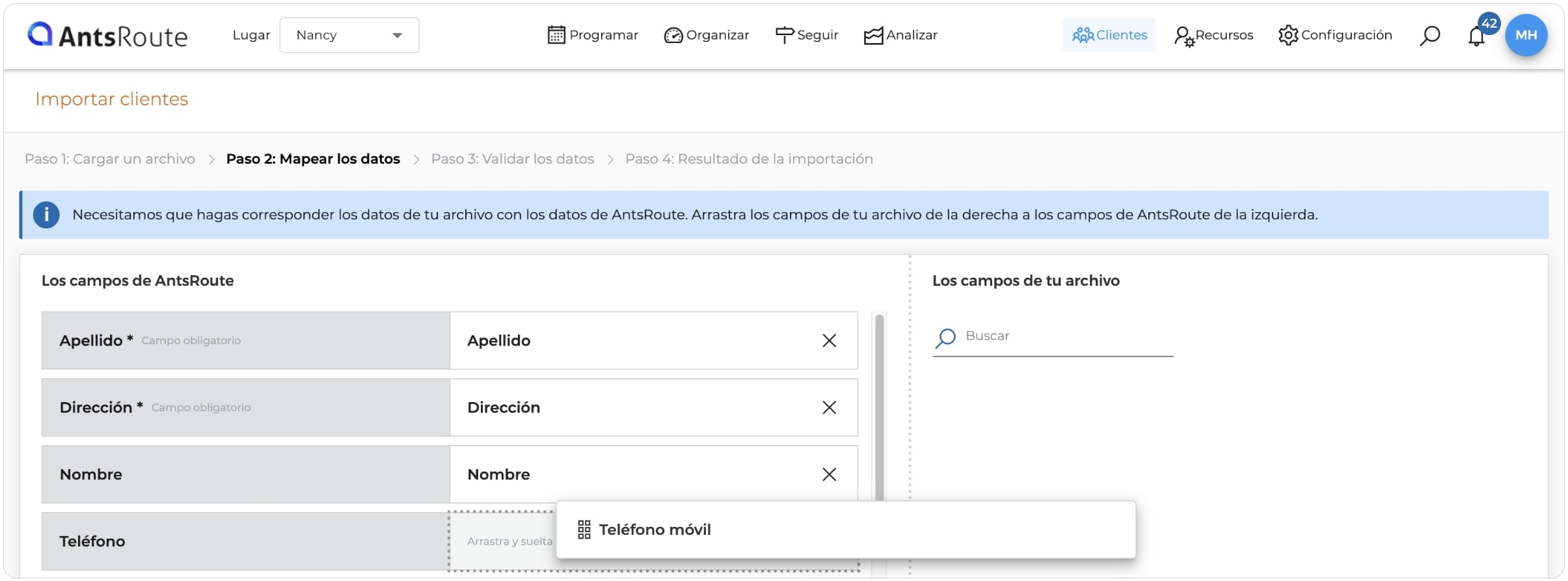The height and width of the screenshot is (581, 1568).
Task: Open the Programar menu
Action: 593,35
